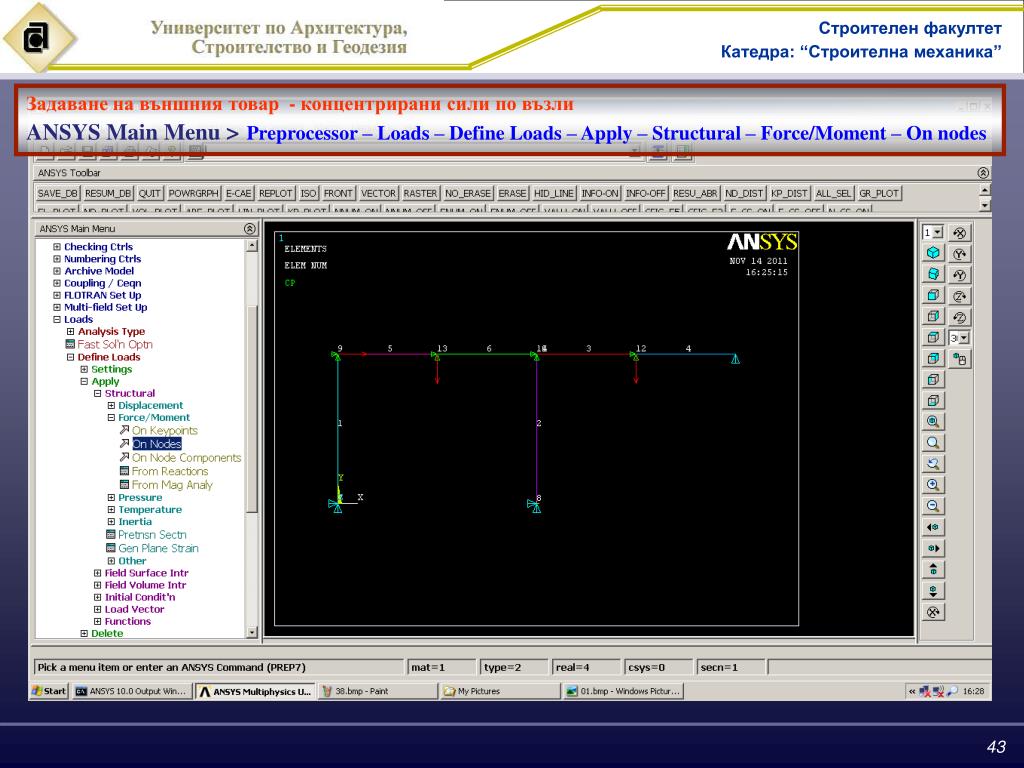Collapse the Define Loads node
Viewport: 1024px width, 768px height.
pos(71,357)
